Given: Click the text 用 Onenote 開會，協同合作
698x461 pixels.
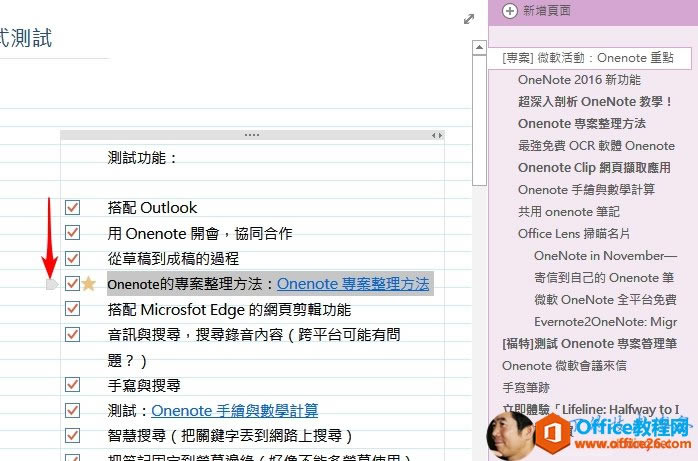Looking at the screenshot, I should (200, 233).
